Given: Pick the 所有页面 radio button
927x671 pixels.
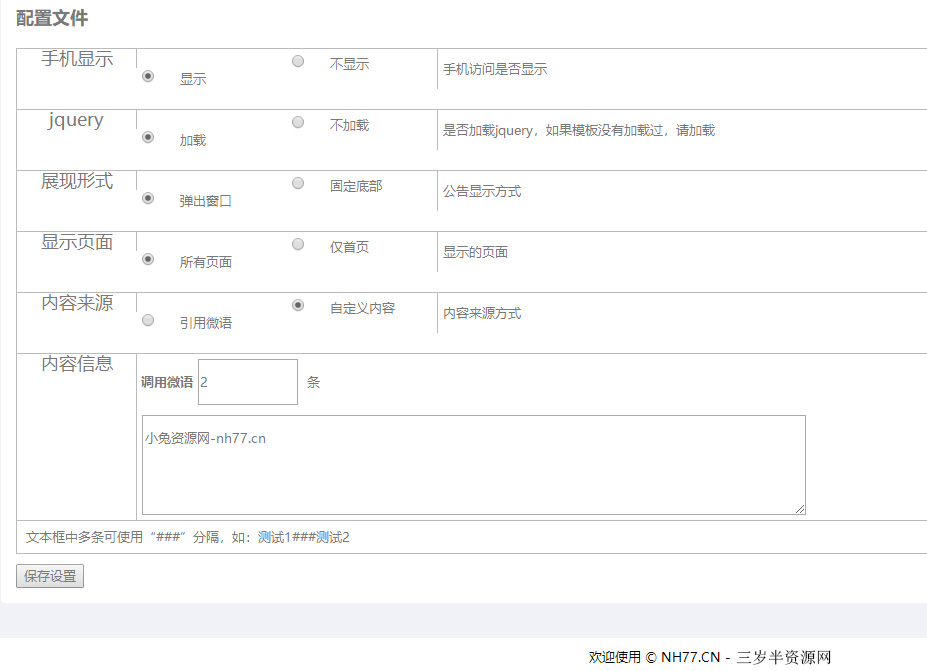Looking at the screenshot, I should (148, 259).
